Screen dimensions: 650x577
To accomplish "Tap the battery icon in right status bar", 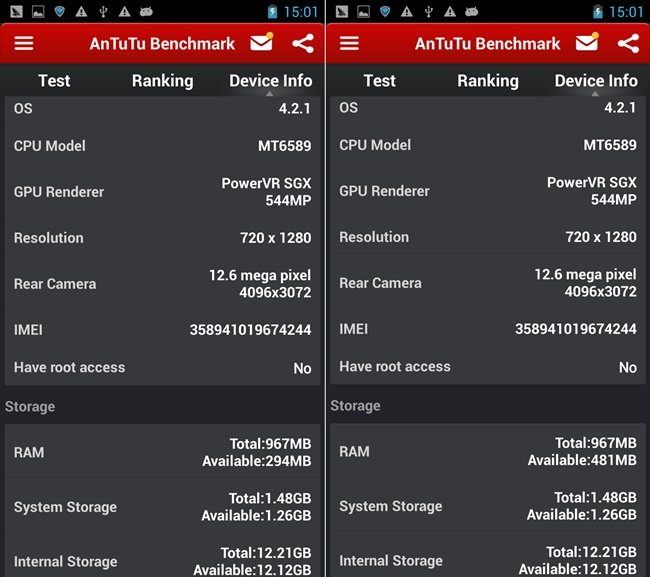I will click(599, 12).
